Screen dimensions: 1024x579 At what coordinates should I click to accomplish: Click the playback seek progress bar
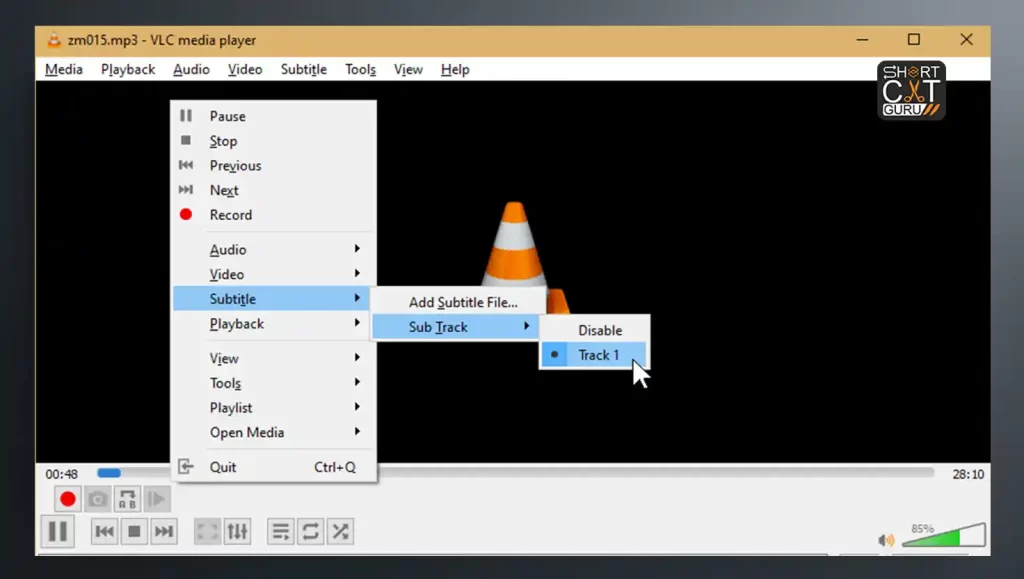[x=516, y=473]
